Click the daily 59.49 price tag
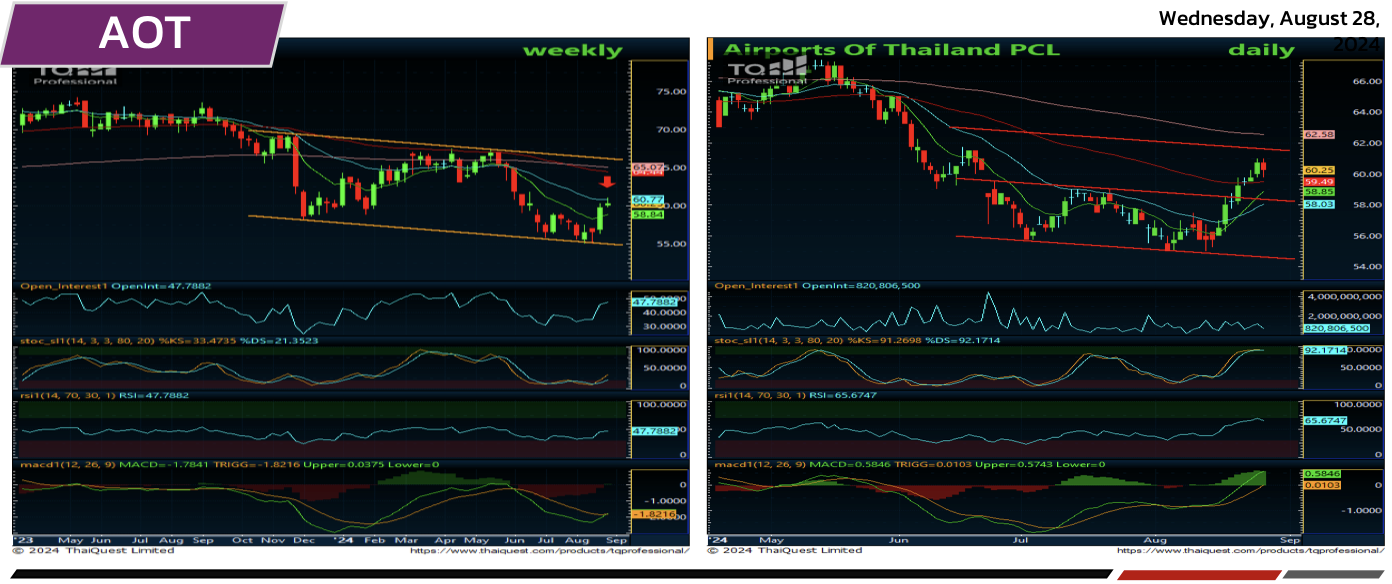Screen dimensions: 1392x584 click(1320, 182)
